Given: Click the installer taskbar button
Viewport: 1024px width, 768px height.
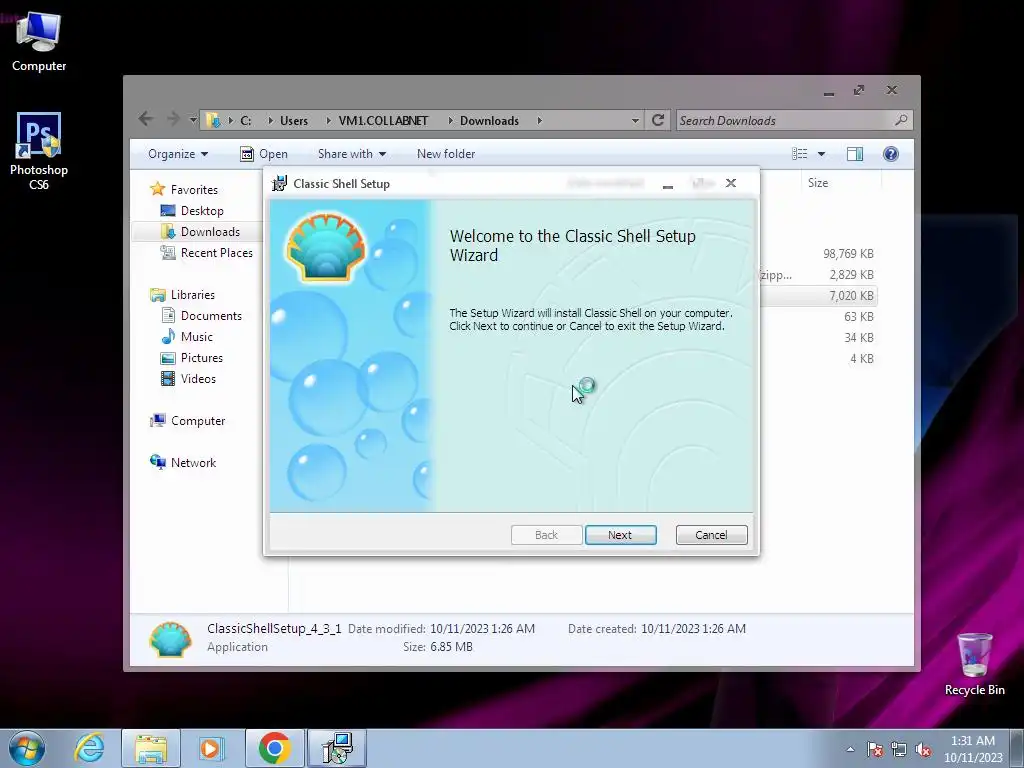Looking at the screenshot, I should pyautogui.click(x=337, y=748).
